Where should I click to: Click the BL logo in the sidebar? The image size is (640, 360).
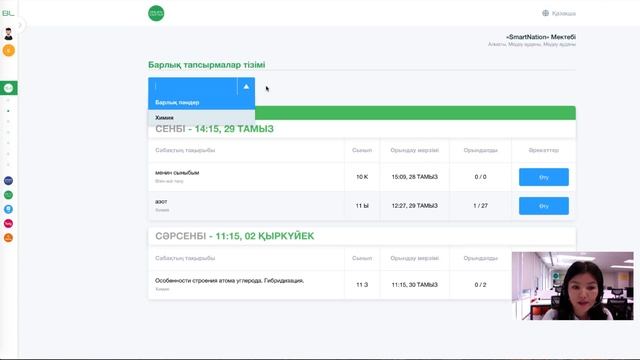click(x=8, y=13)
